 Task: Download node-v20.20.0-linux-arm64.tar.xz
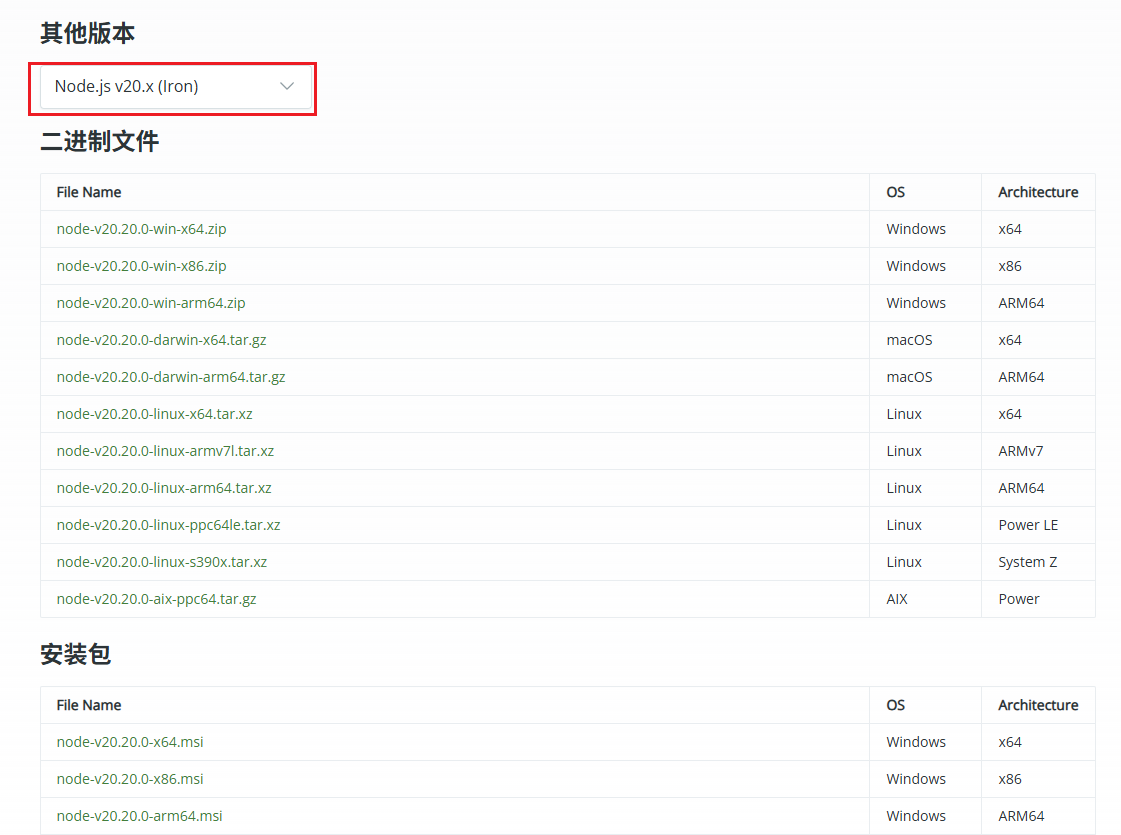164,488
